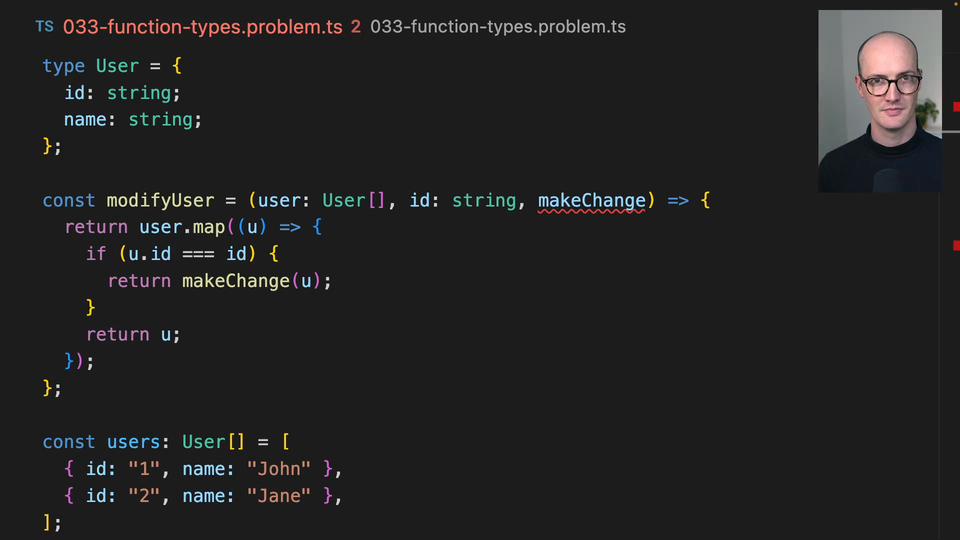Click the User[] annotation on users constant
This screenshot has width=960, height=540.
click(214, 442)
